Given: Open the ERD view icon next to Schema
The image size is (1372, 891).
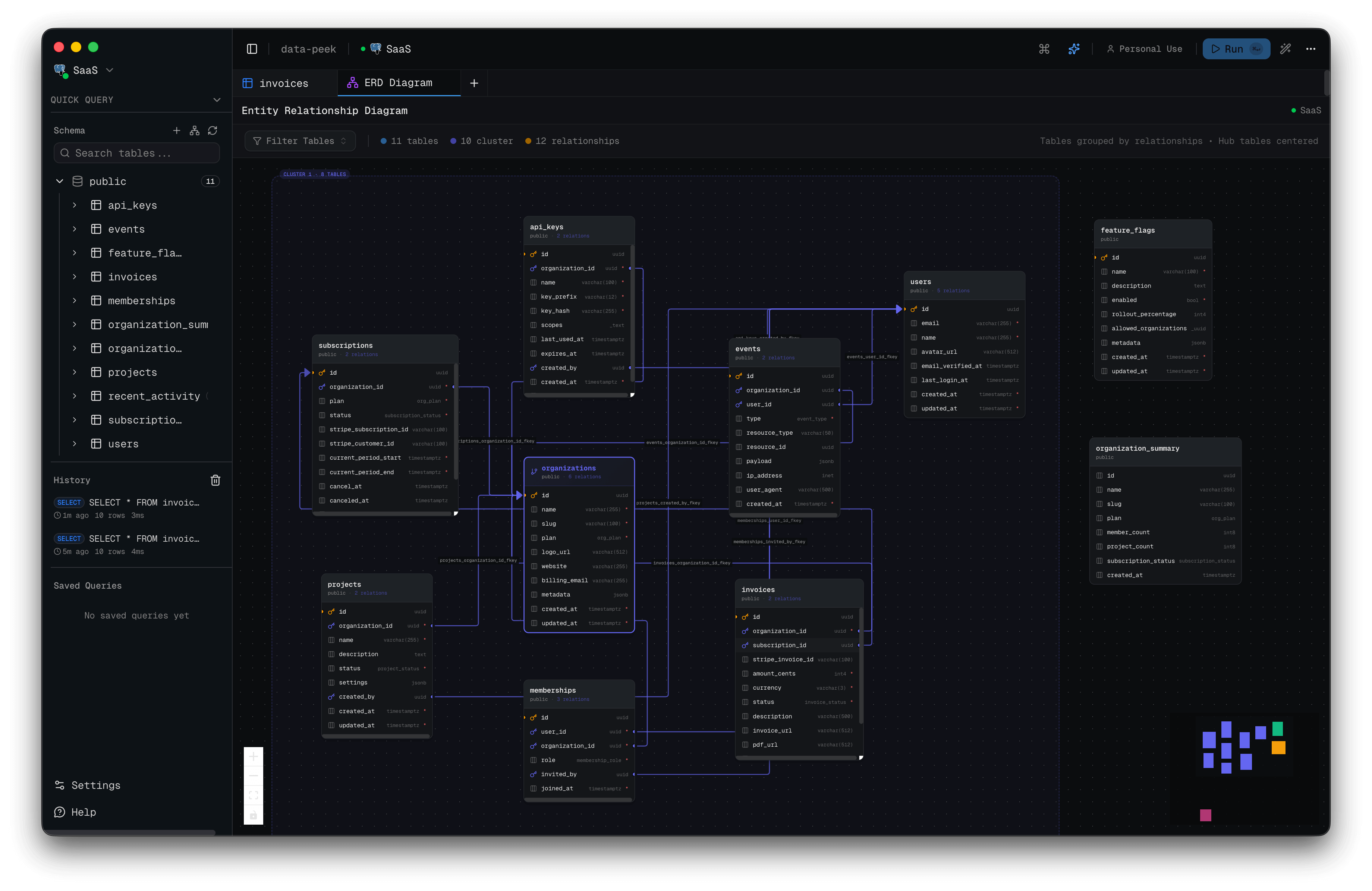Looking at the screenshot, I should pos(195,130).
